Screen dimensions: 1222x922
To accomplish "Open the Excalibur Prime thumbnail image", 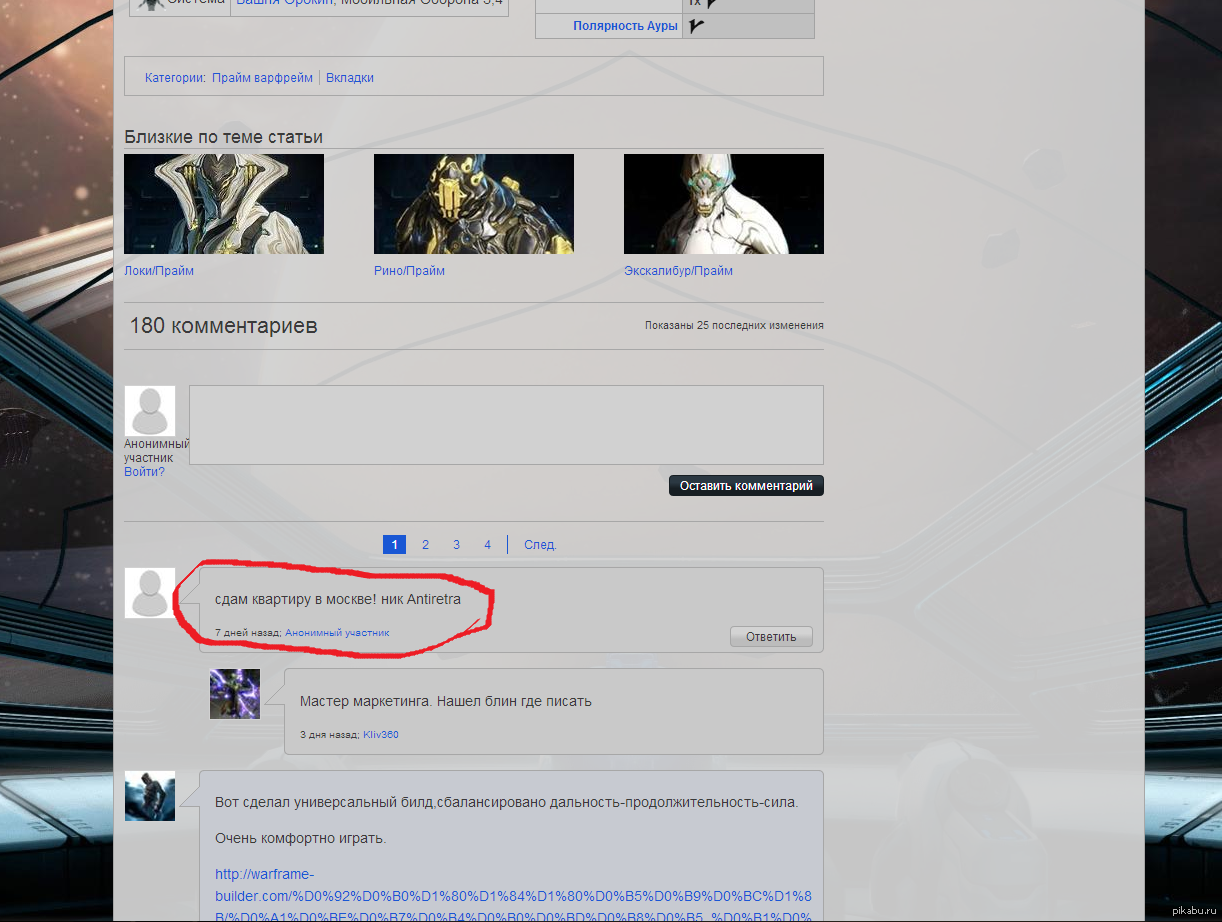I will pos(724,204).
